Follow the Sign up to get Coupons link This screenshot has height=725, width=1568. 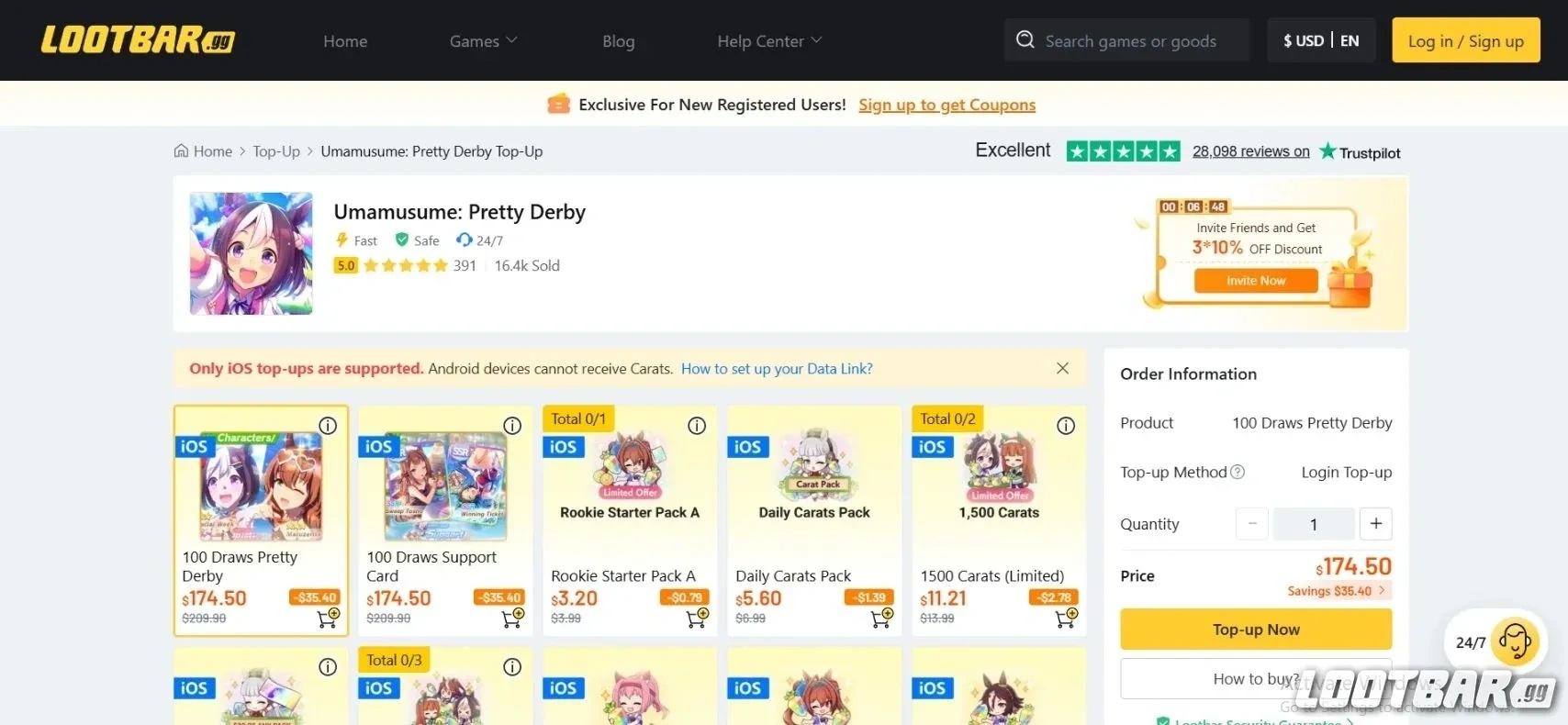click(946, 105)
